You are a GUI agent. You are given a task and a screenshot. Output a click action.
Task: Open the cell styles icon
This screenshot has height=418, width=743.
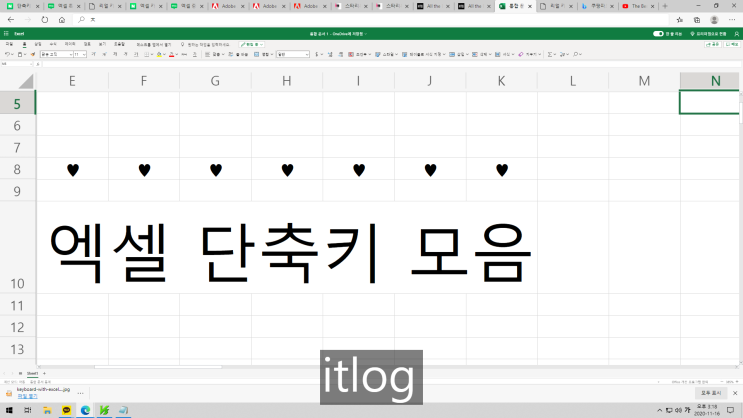(377, 55)
